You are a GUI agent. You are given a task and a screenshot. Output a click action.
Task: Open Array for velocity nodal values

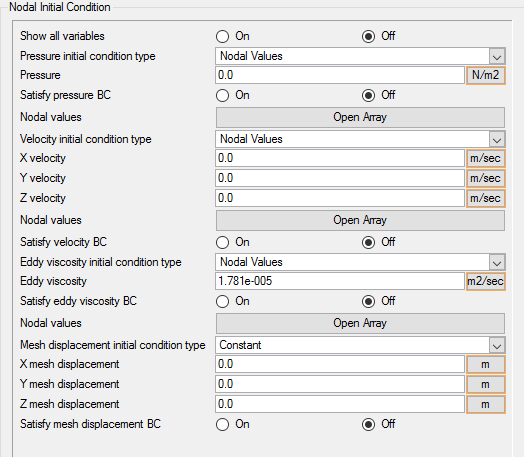pos(360,220)
